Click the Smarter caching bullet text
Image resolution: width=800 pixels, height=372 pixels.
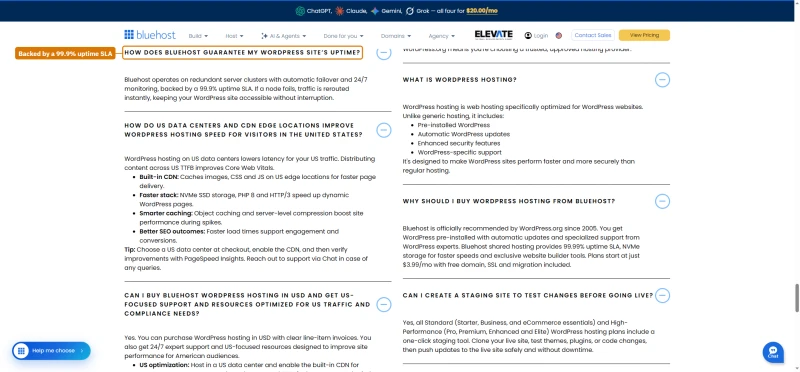(x=251, y=218)
